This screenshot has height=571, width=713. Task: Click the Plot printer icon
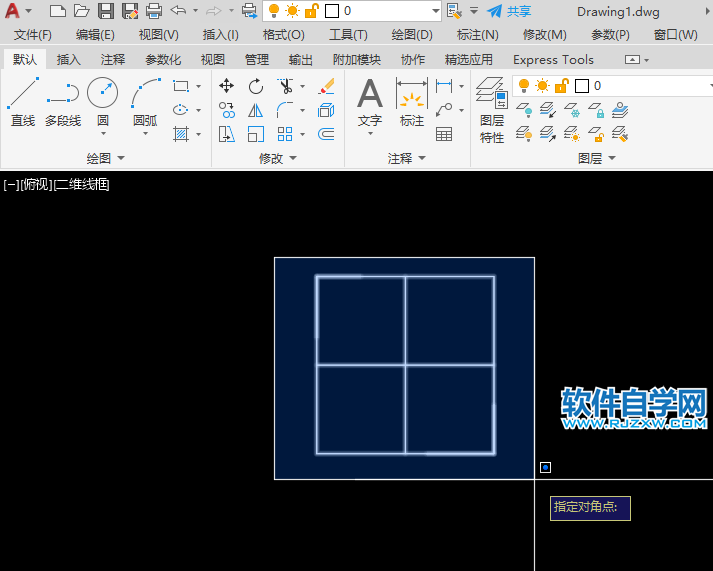[x=154, y=10]
